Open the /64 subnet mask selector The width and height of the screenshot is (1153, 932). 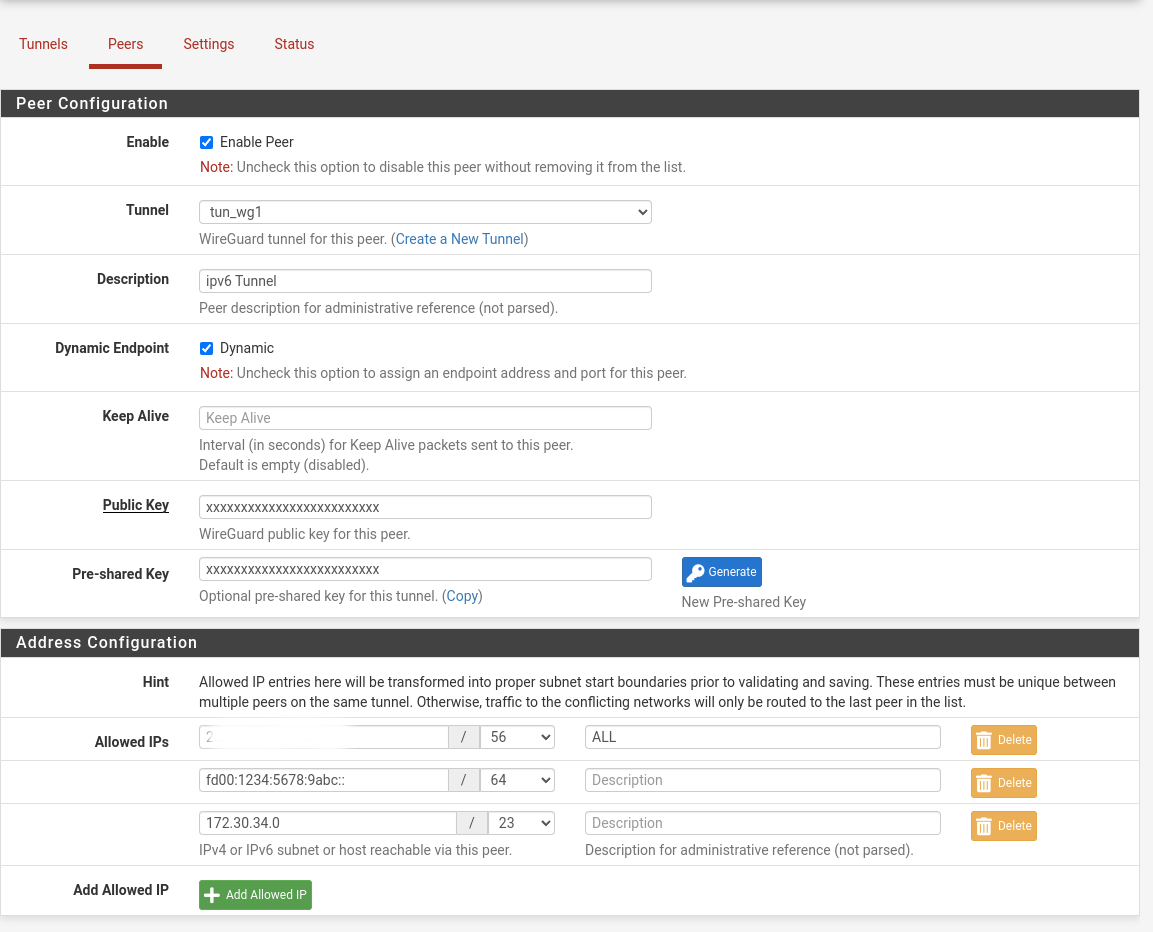coord(517,779)
